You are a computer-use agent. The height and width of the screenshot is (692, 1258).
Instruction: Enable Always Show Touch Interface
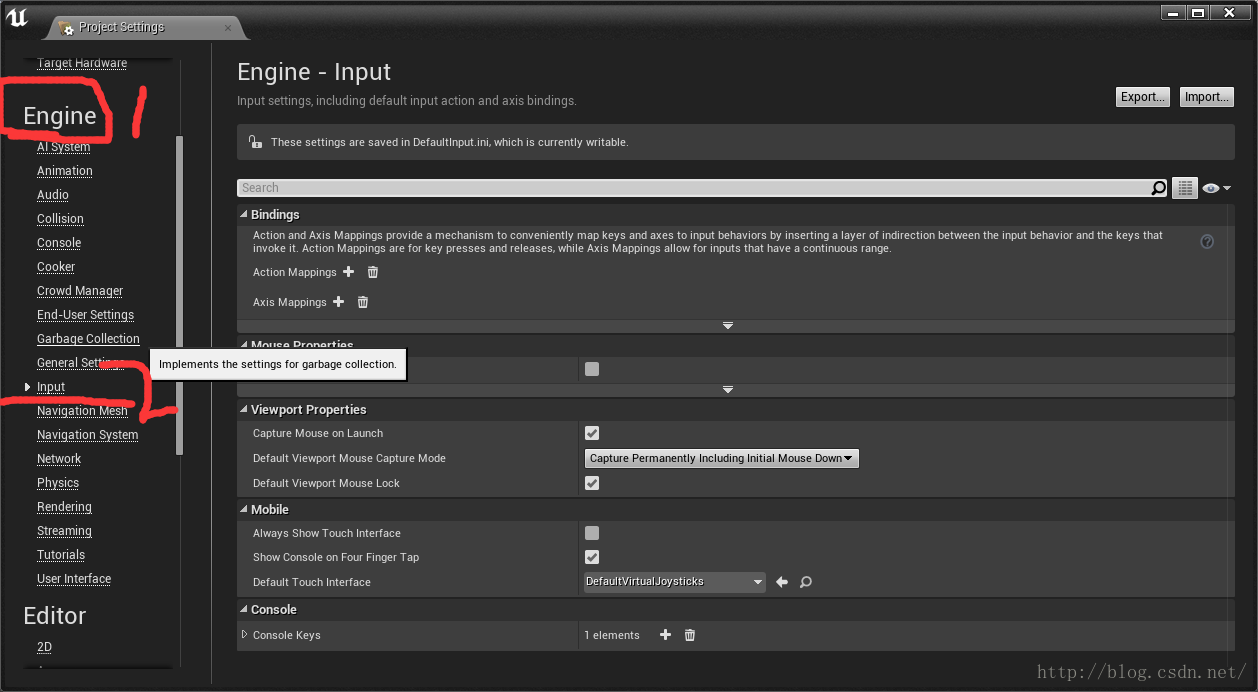coord(592,533)
